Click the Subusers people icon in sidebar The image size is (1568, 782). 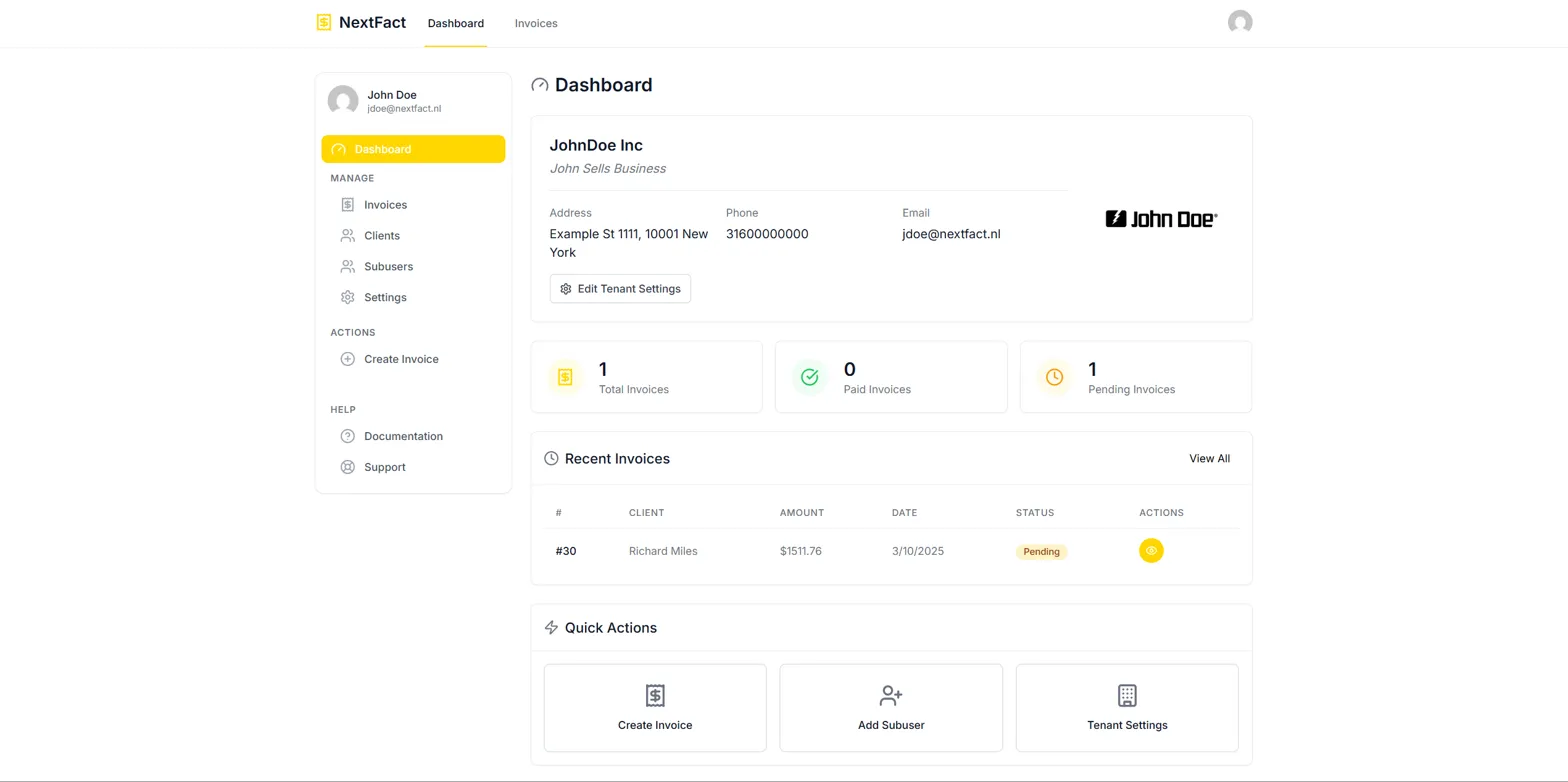point(347,267)
